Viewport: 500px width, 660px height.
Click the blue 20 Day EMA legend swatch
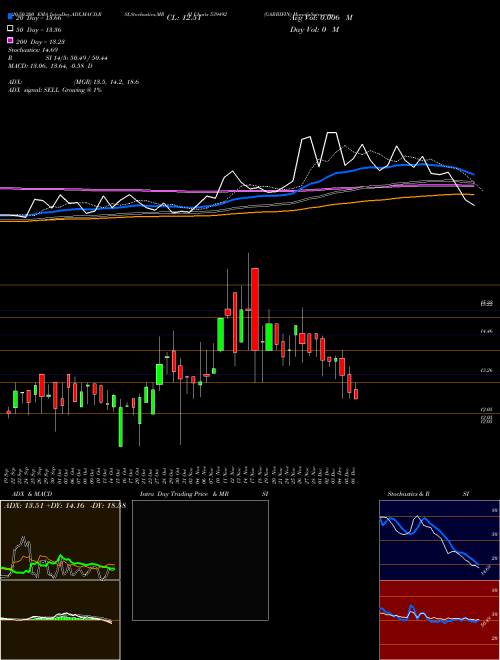tap(10, 16)
